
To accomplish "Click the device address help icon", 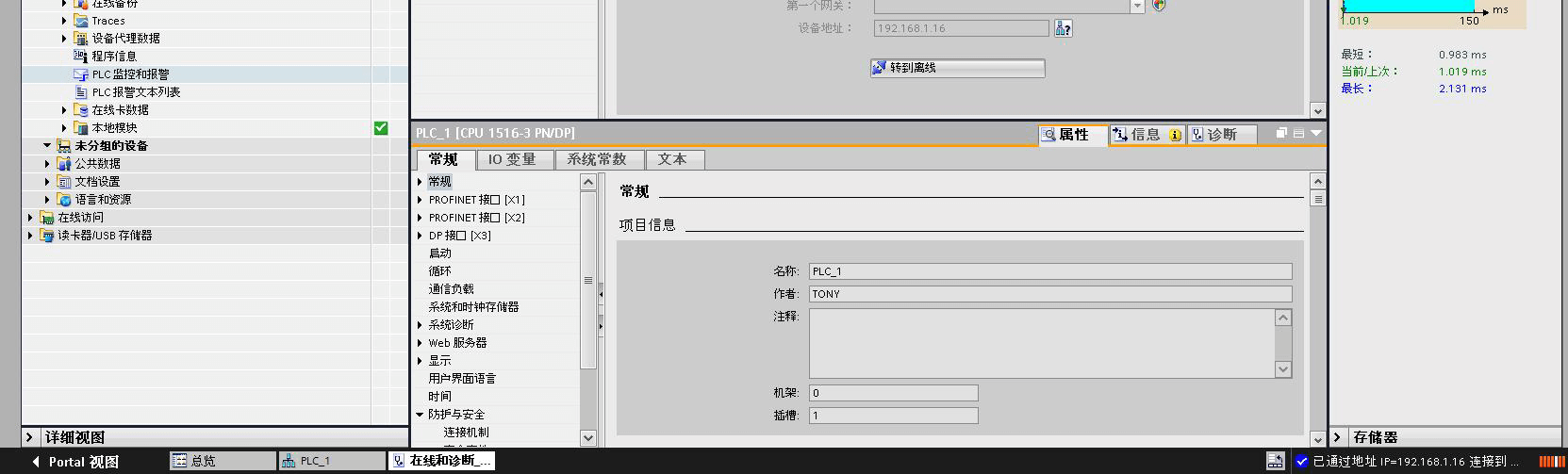I will click(1063, 28).
